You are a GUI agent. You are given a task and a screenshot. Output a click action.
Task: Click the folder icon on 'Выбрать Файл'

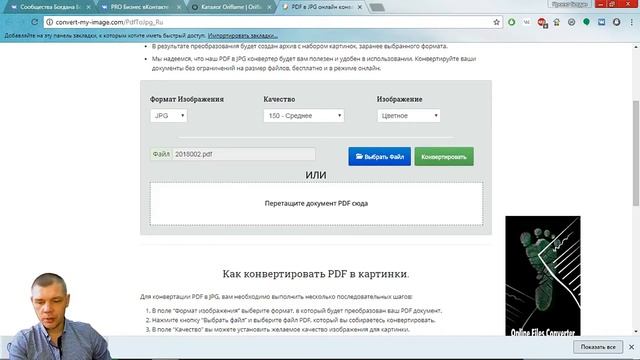(359, 156)
